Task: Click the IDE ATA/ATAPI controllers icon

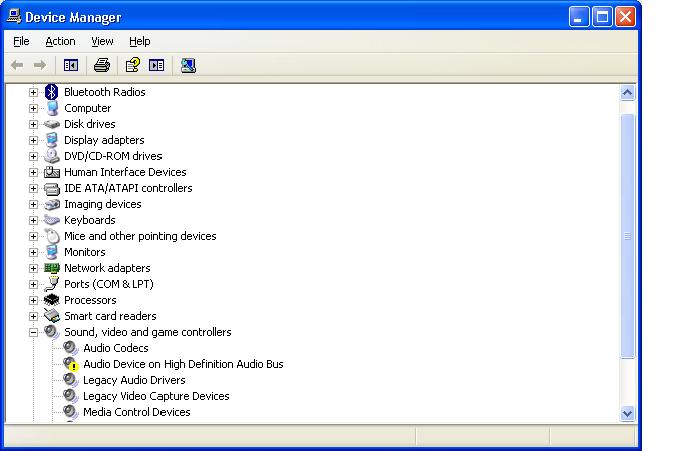Action: coord(52,188)
